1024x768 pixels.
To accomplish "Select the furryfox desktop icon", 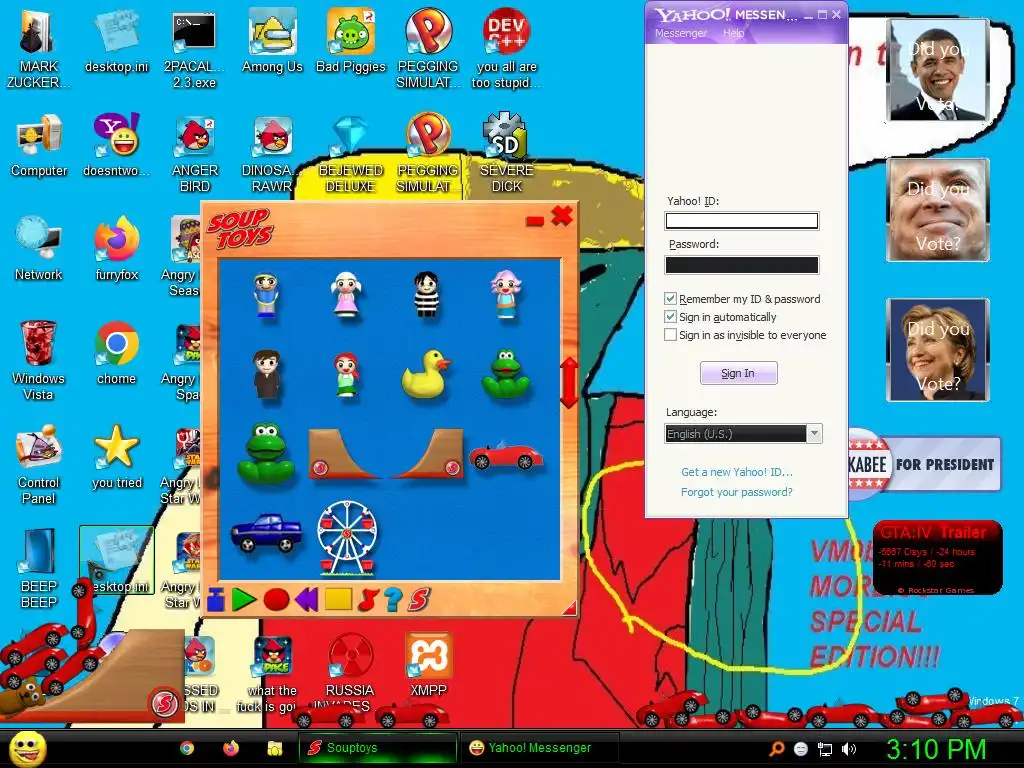I will click(x=117, y=249).
